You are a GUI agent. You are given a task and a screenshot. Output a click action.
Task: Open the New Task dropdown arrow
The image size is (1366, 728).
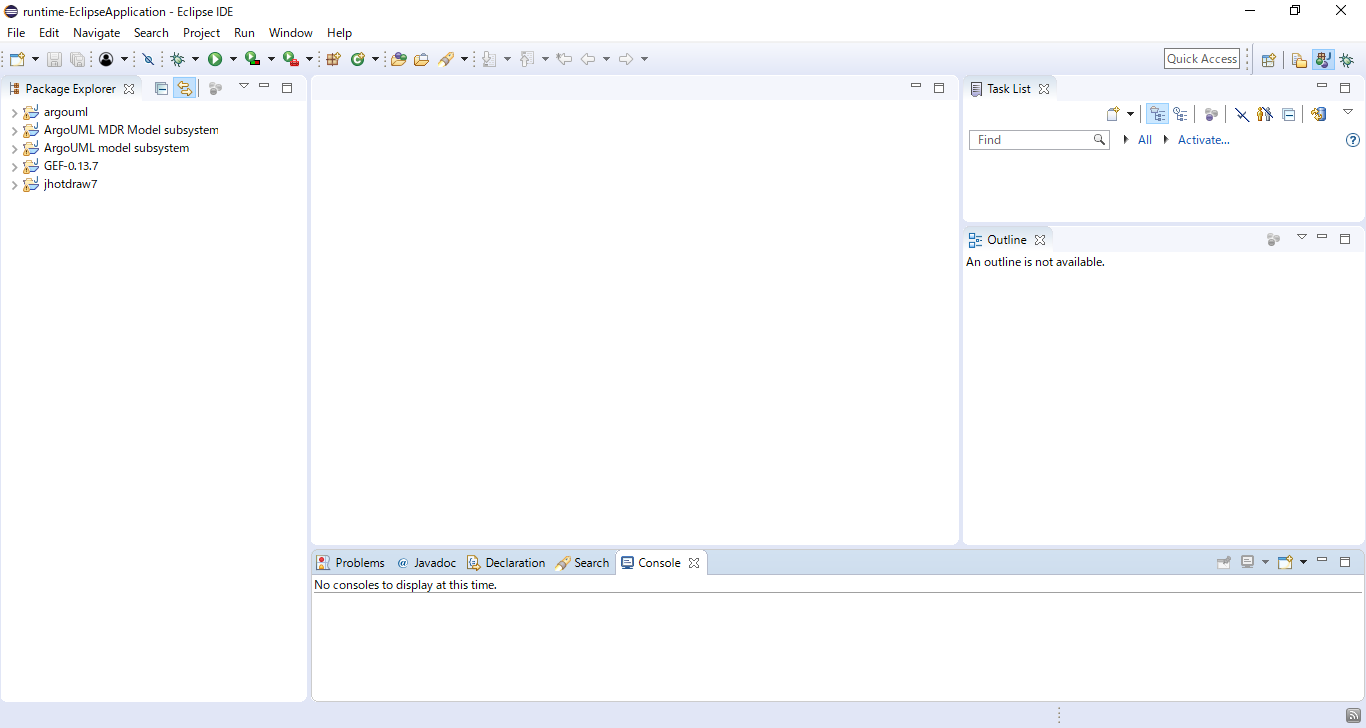coord(1131,114)
